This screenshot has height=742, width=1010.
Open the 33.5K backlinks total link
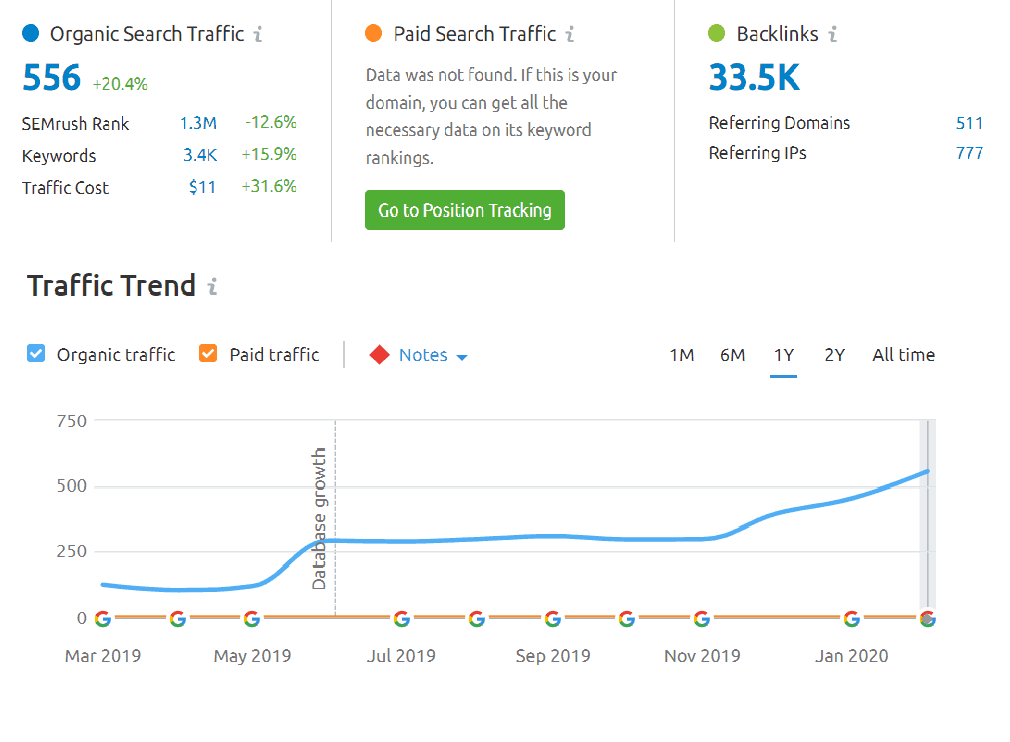click(x=754, y=77)
